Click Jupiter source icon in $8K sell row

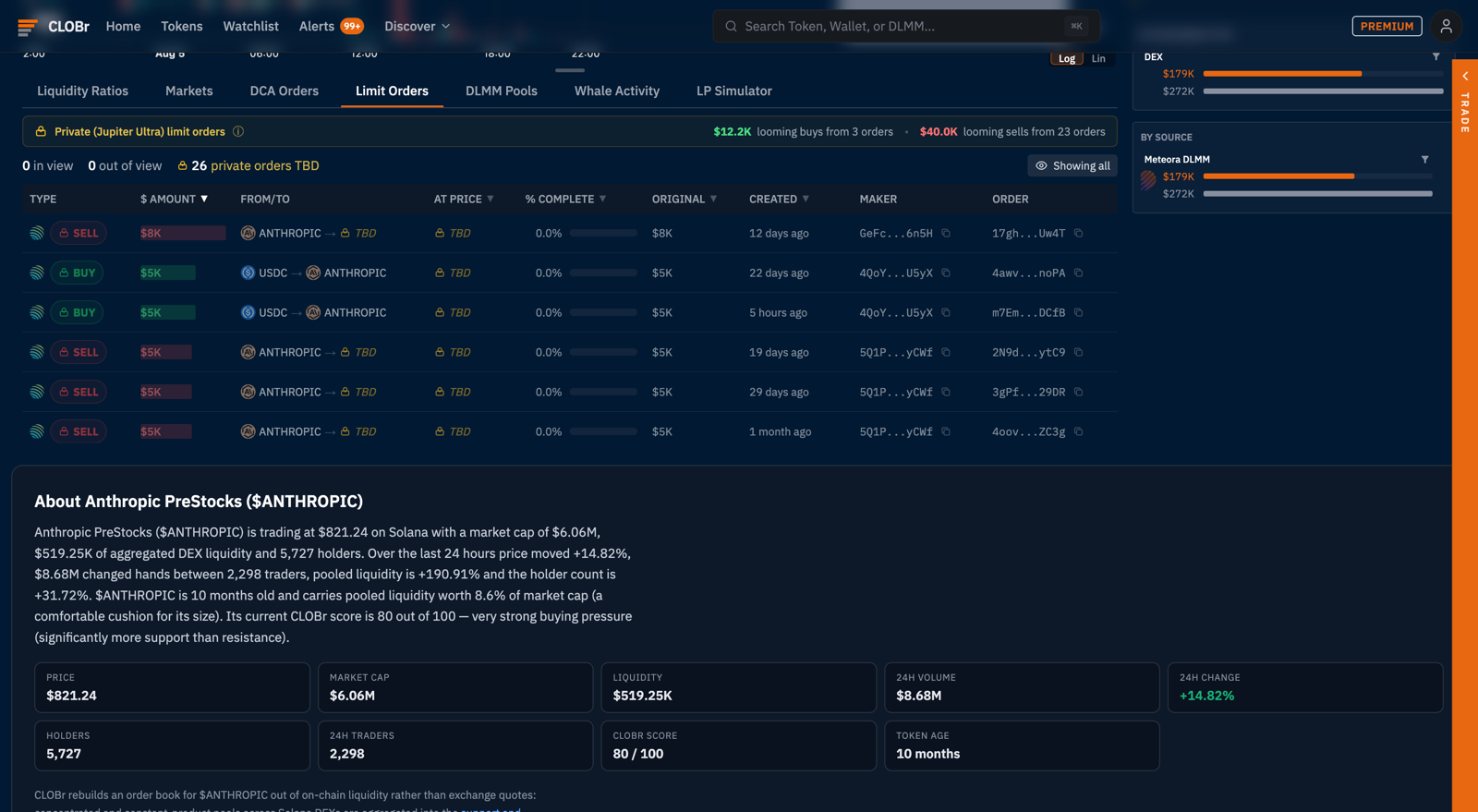pyautogui.click(x=37, y=233)
